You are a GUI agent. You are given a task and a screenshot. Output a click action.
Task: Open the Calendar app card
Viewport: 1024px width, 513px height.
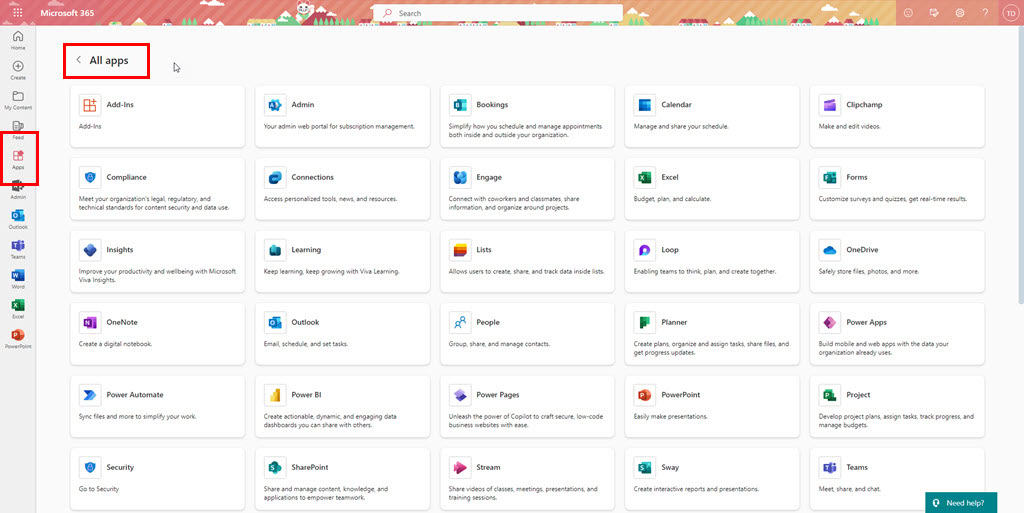tap(712, 116)
